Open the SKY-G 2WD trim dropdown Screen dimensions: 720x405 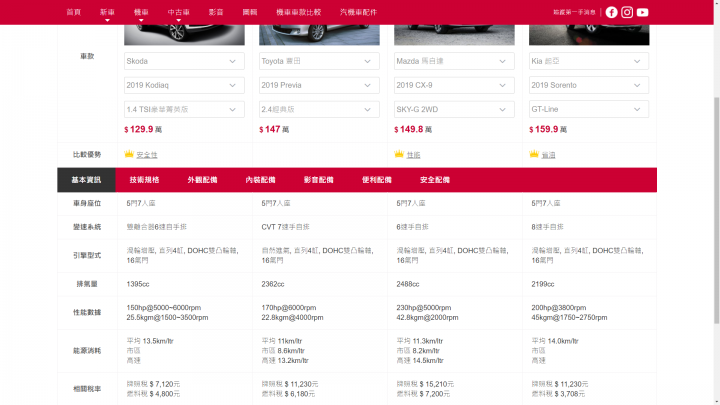click(x=454, y=109)
